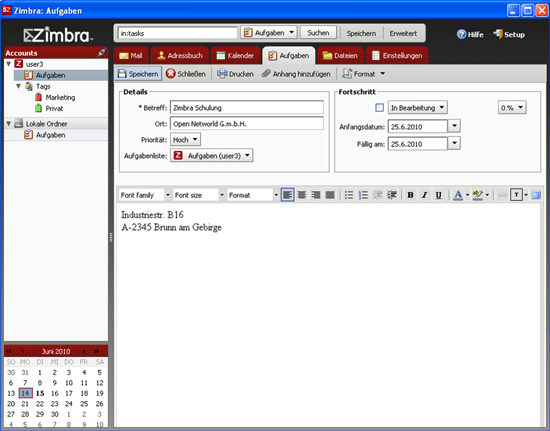Collapse the Tags tree node
Viewport: 550px width, 431px height.
coord(19,86)
